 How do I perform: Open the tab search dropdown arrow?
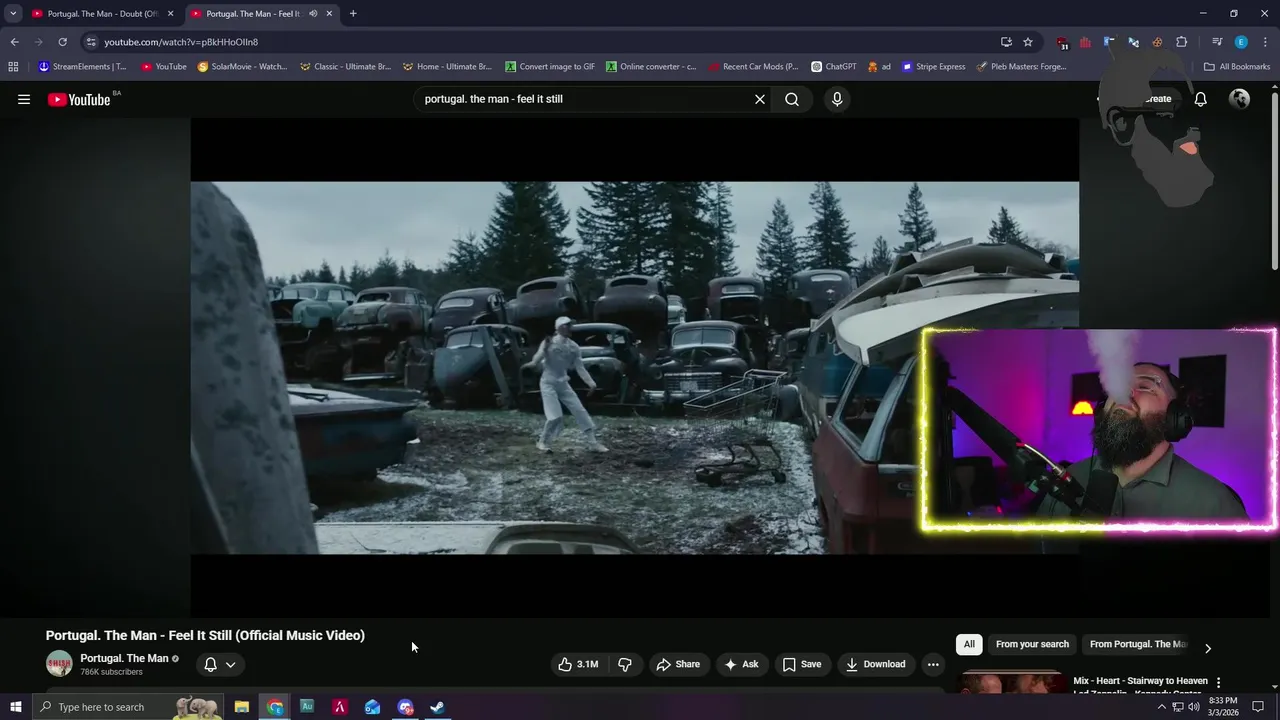pyautogui.click(x=13, y=14)
